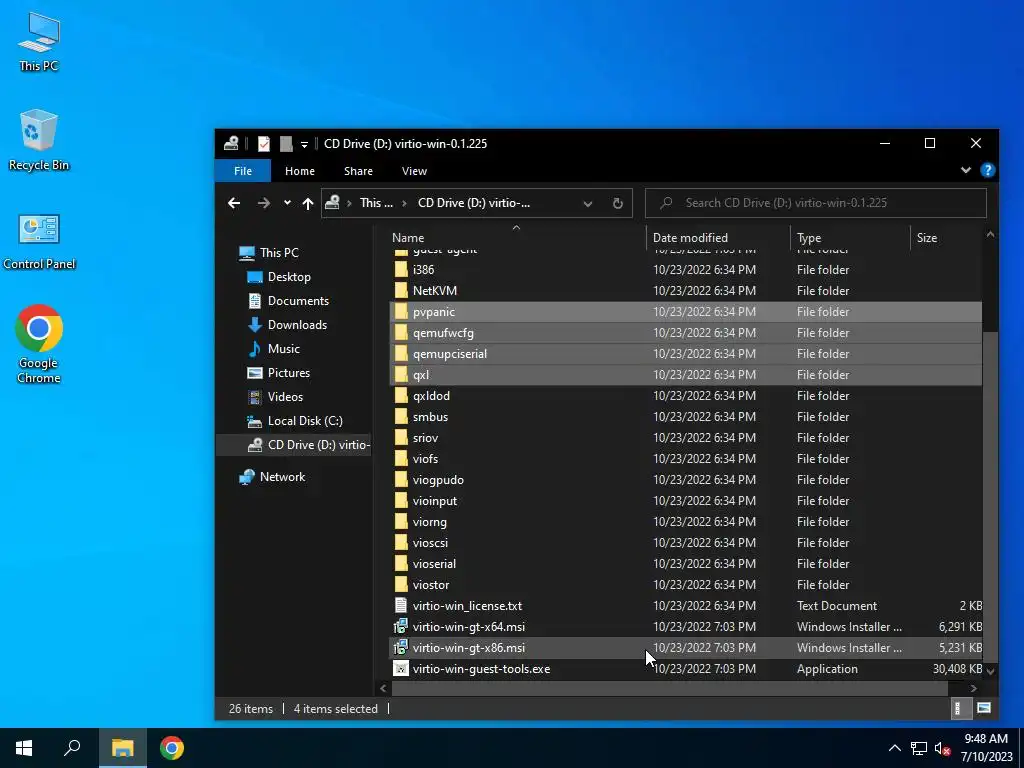Click virtio-win_license.txt document icon
Image resolution: width=1024 pixels, height=768 pixels.
click(x=401, y=605)
